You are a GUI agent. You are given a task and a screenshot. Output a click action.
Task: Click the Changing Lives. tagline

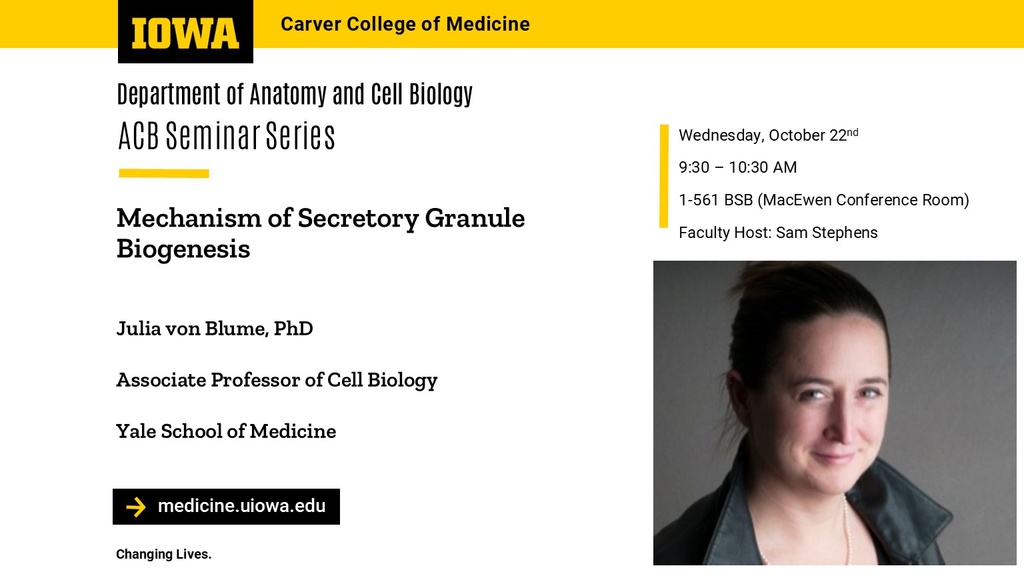pyautogui.click(x=163, y=554)
